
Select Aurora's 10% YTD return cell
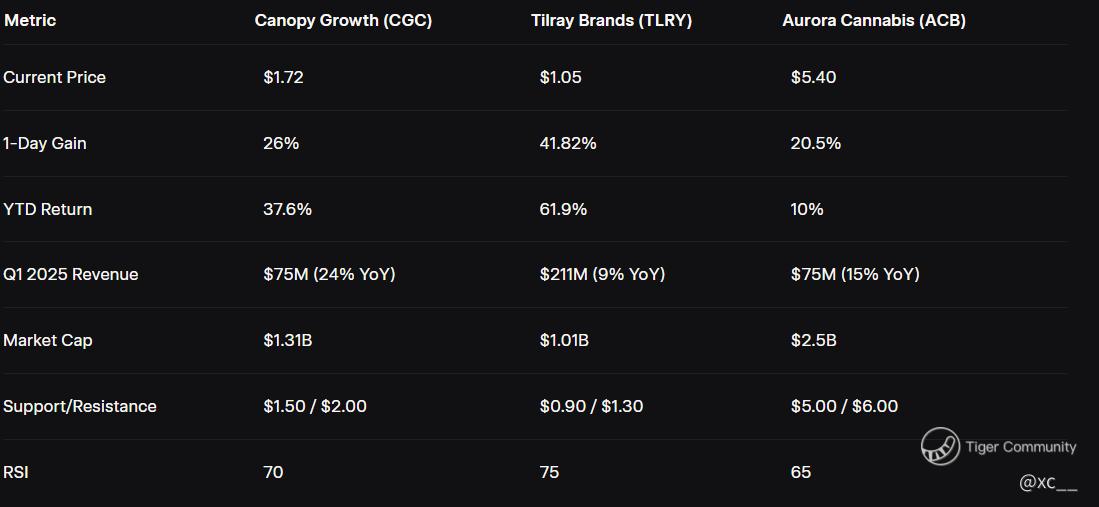pos(806,209)
